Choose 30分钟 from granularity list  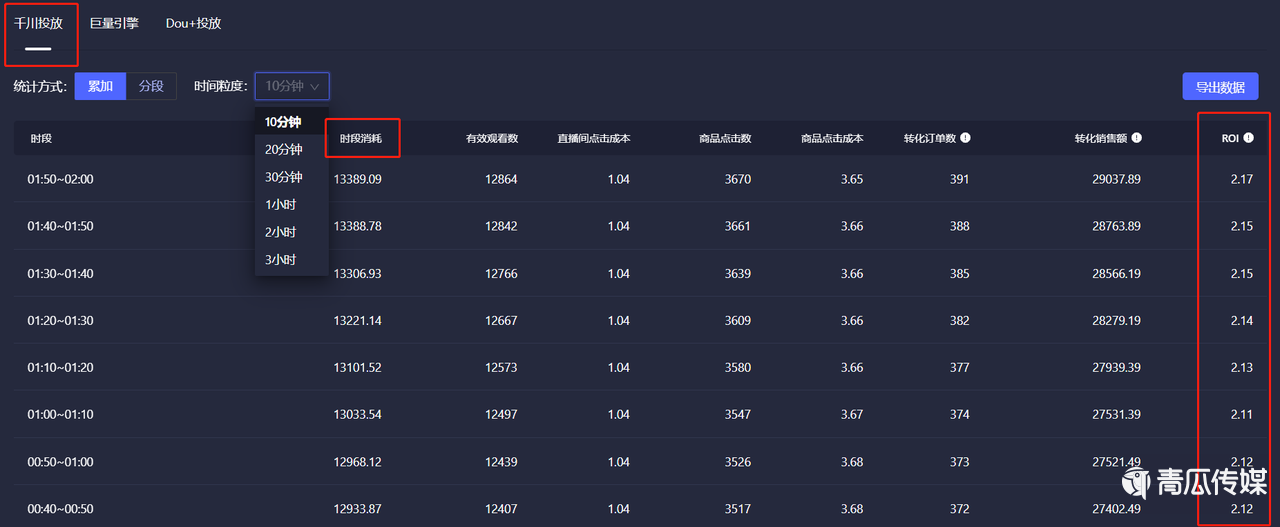click(x=283, y=177)
